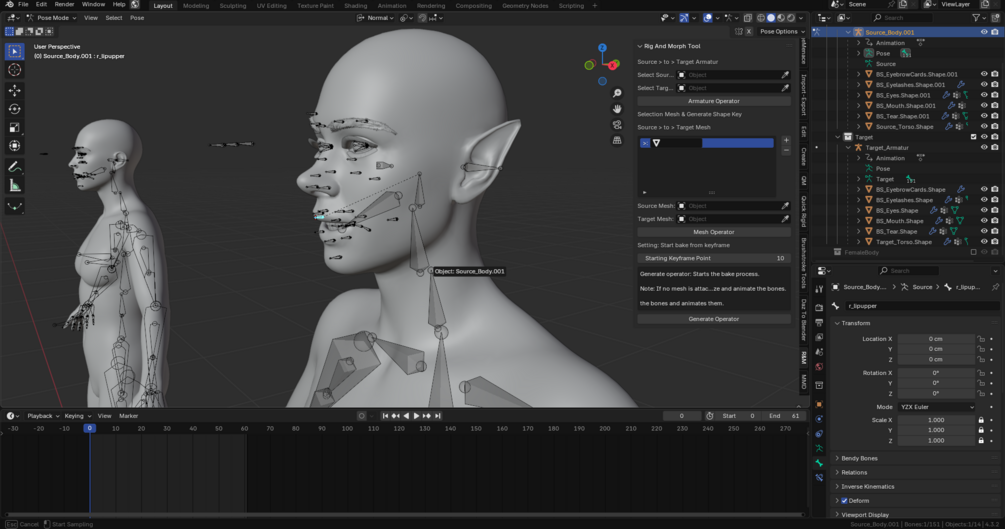Open the Normal orientation dropdown

[376, 18]
